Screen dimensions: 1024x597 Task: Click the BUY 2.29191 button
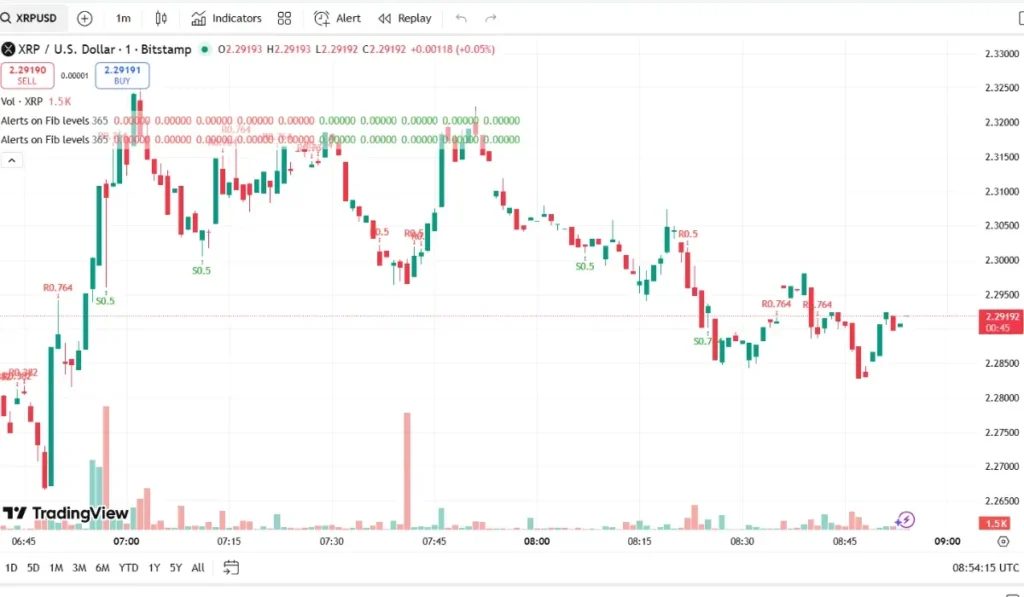tap(122, 75)
